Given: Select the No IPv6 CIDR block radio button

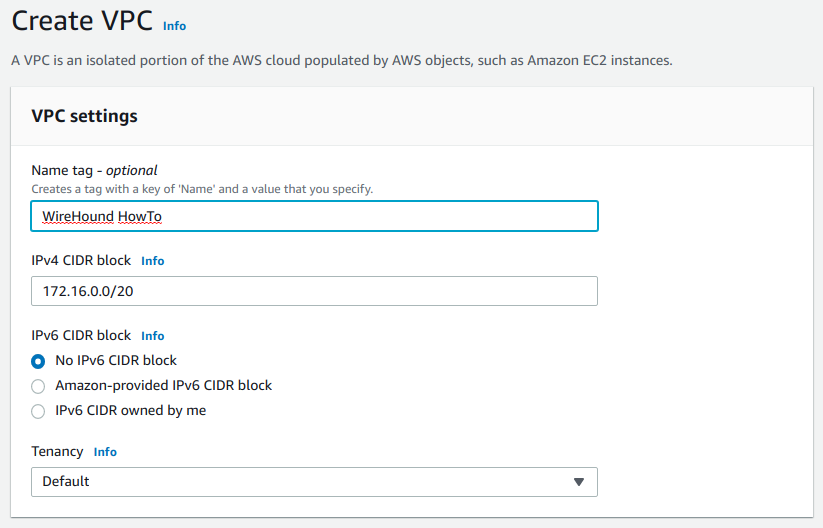Looking at the screenshot, I should click(x=38, y=361).
